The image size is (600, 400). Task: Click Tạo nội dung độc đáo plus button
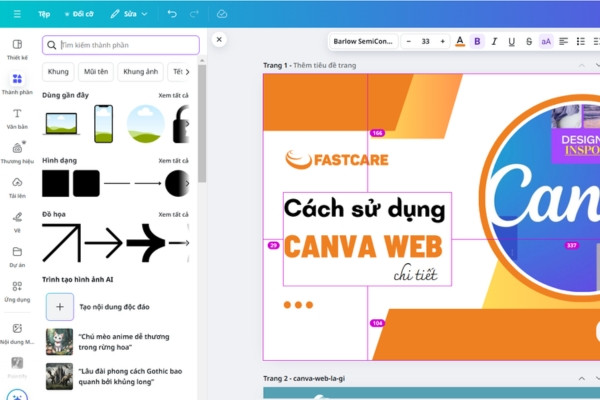tap(60, 307)
